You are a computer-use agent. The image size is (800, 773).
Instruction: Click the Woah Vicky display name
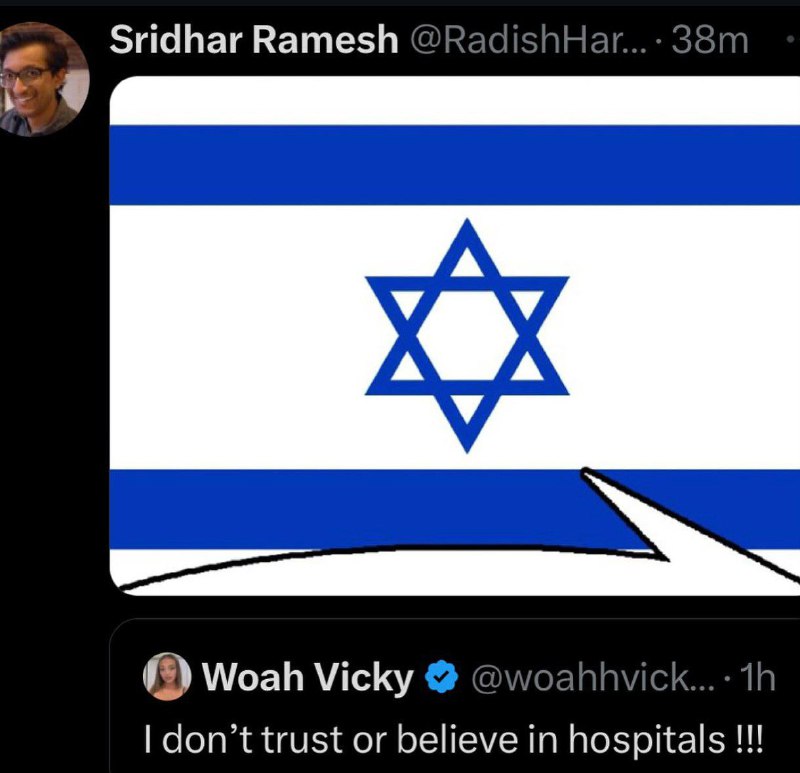[308, 677]
